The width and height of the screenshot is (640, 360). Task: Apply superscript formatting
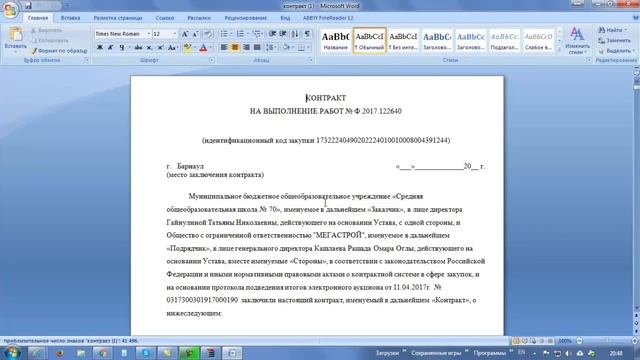(160, 48)
